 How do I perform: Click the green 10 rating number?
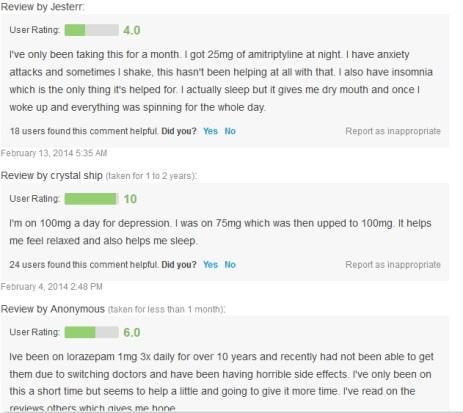pyautogui.click(x=130, y=199)
